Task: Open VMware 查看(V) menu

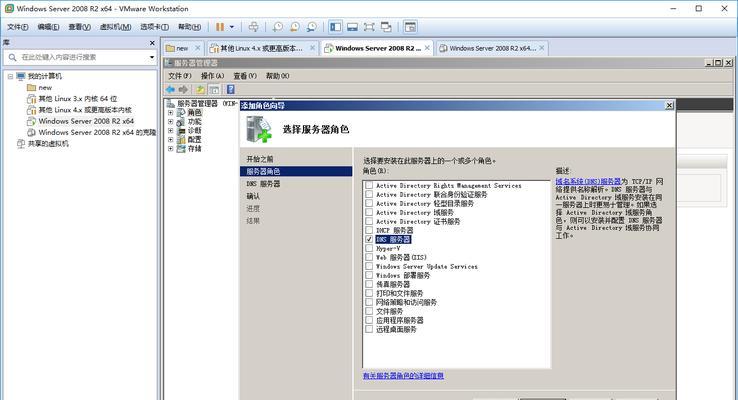Action: 80,27
